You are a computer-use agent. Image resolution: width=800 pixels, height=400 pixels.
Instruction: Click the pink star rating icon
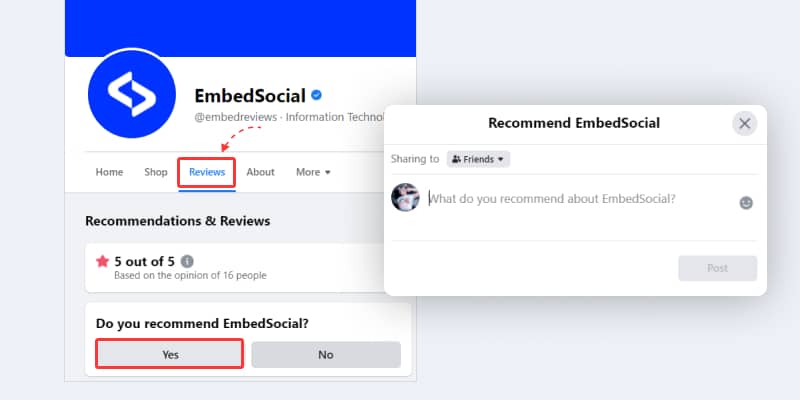103,262
